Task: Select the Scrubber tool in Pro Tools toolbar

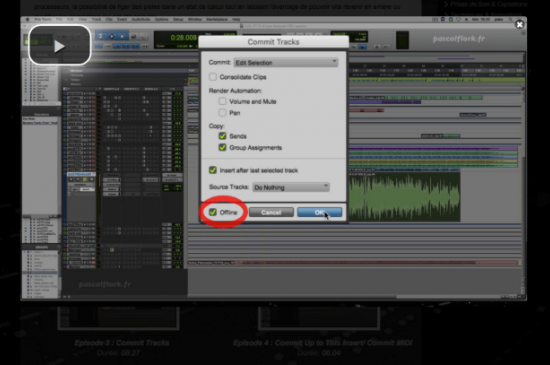Action: coord(133,36)
